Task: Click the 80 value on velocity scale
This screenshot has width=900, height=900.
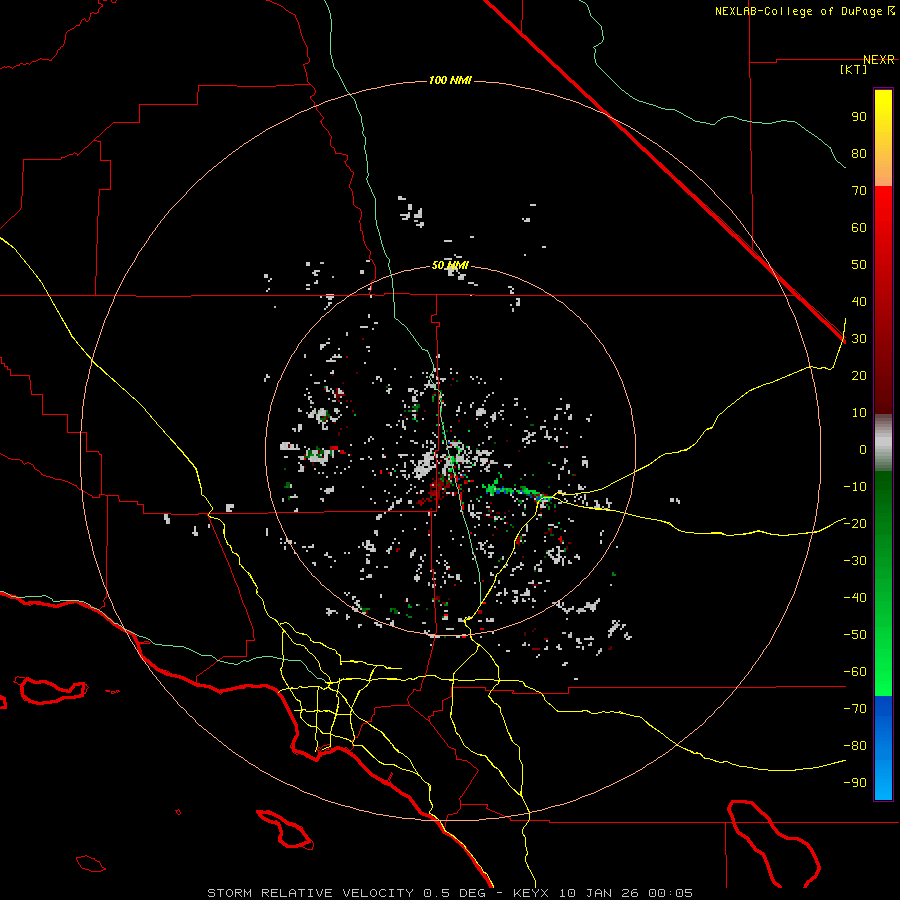Action: 859,154
